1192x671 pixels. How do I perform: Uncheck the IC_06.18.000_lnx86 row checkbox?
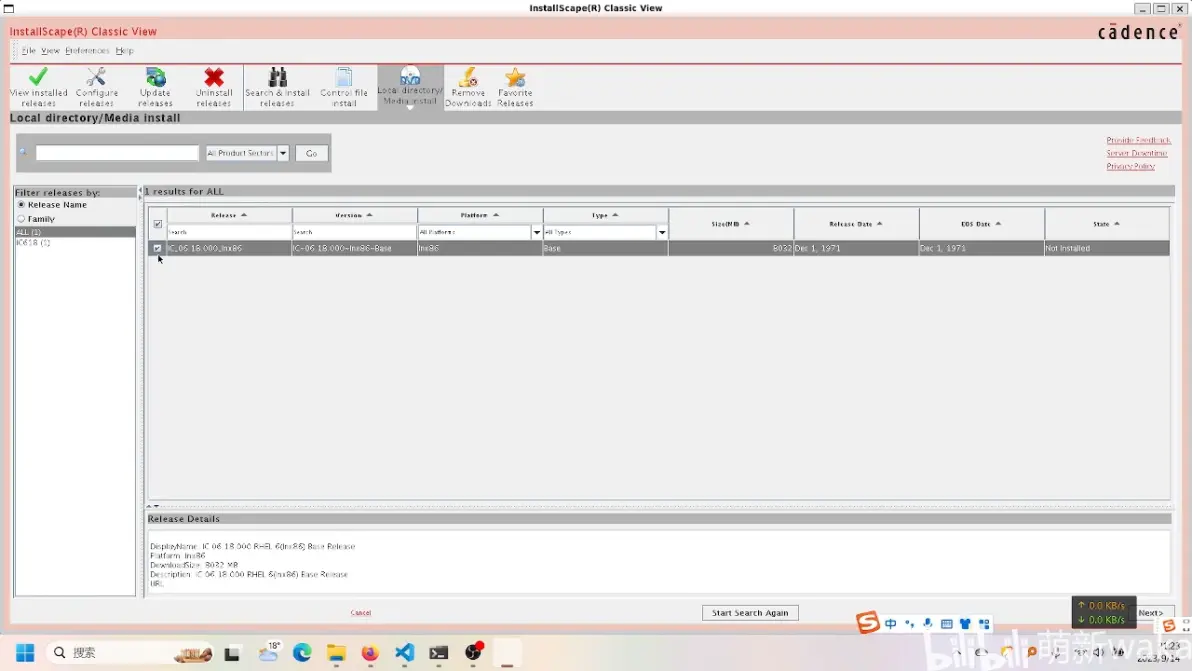tap(157, 248)
